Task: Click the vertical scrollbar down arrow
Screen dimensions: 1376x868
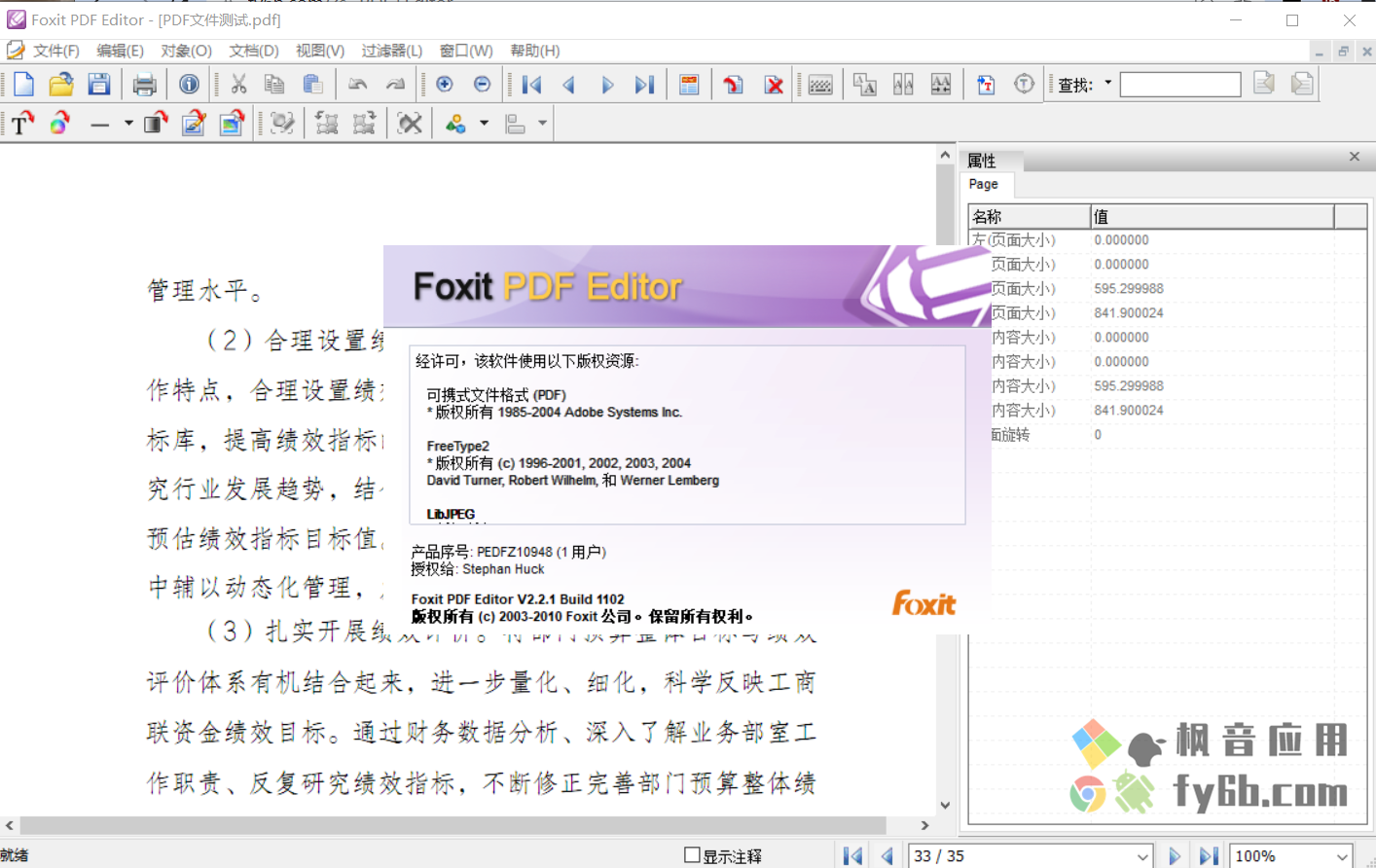Action: pos(945,806)
